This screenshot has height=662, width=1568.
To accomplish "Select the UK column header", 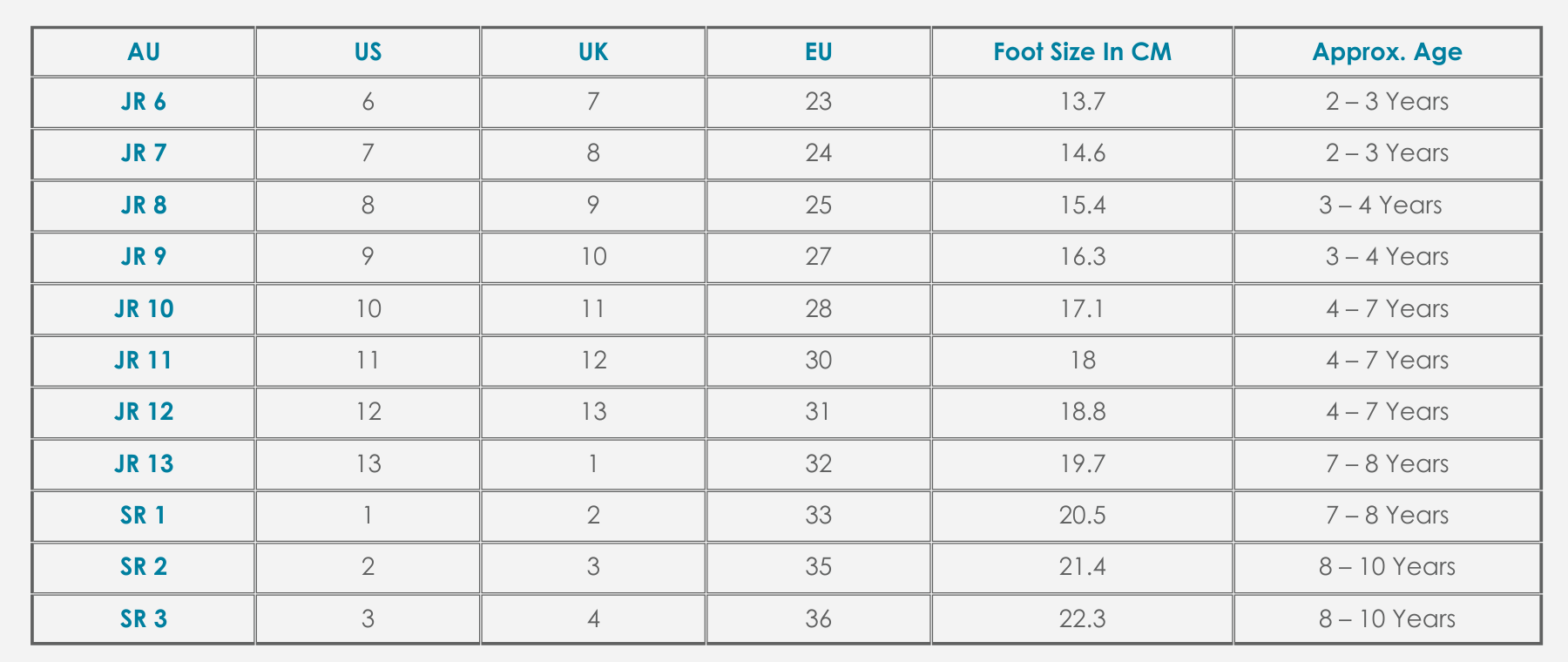I will click(593, 52).
